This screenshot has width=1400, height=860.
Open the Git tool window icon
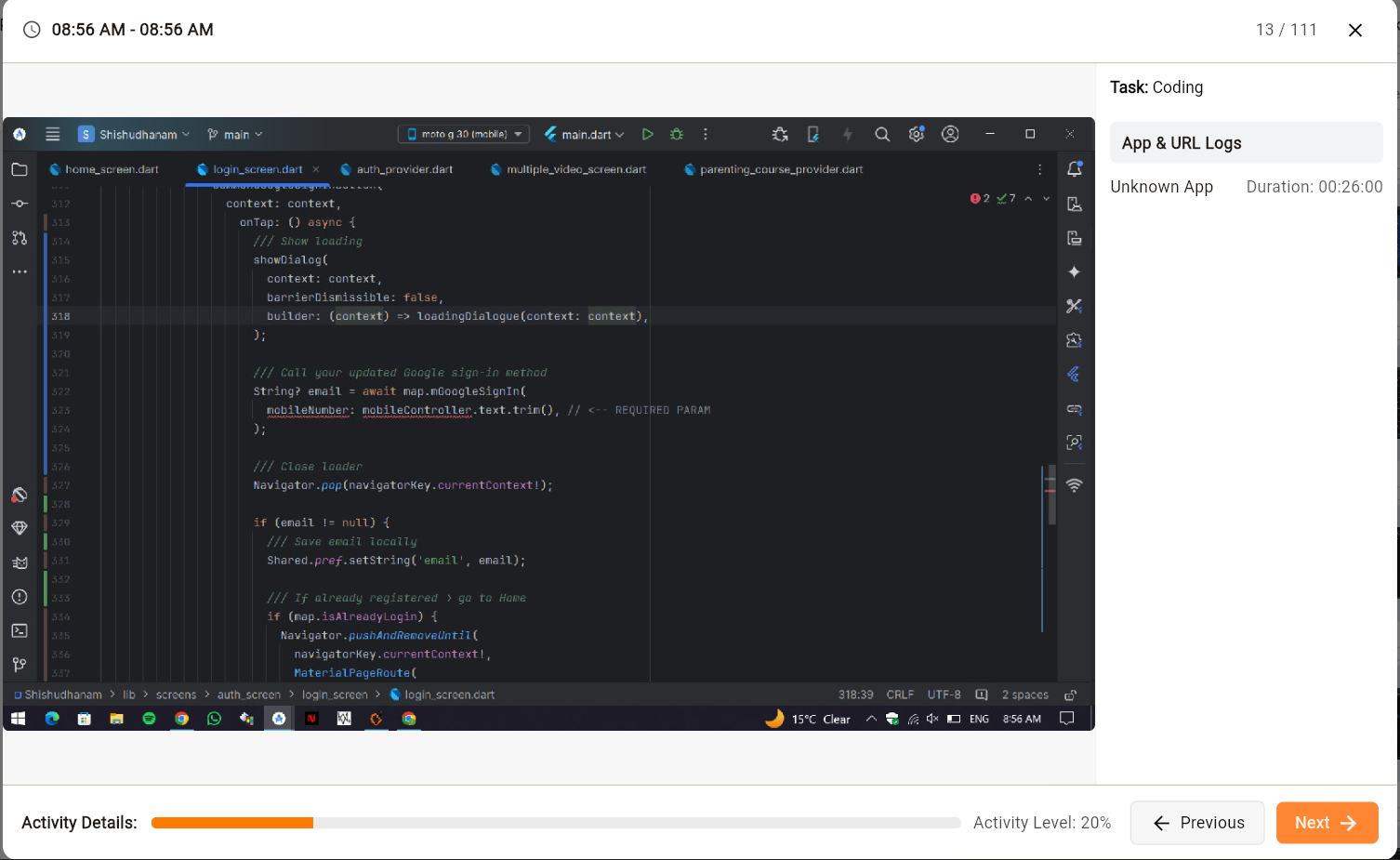20,665
